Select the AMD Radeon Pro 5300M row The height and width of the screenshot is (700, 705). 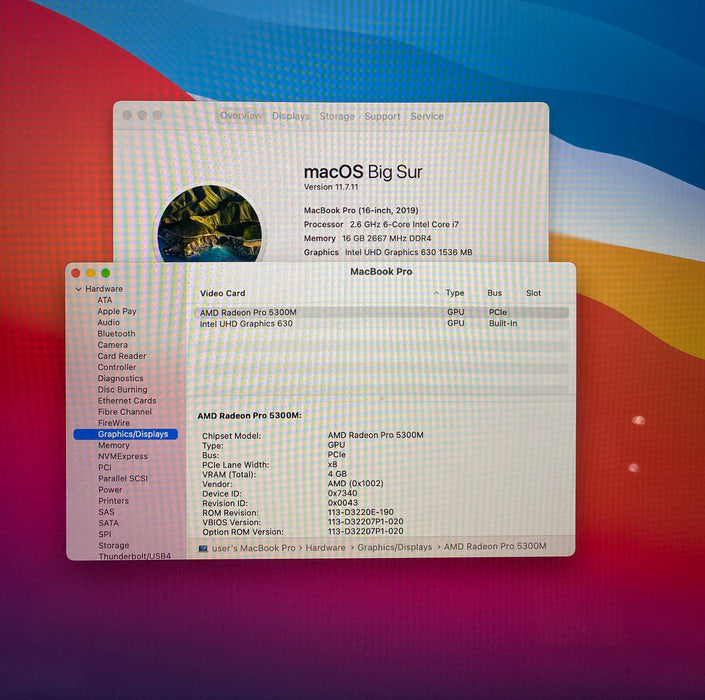382,312
